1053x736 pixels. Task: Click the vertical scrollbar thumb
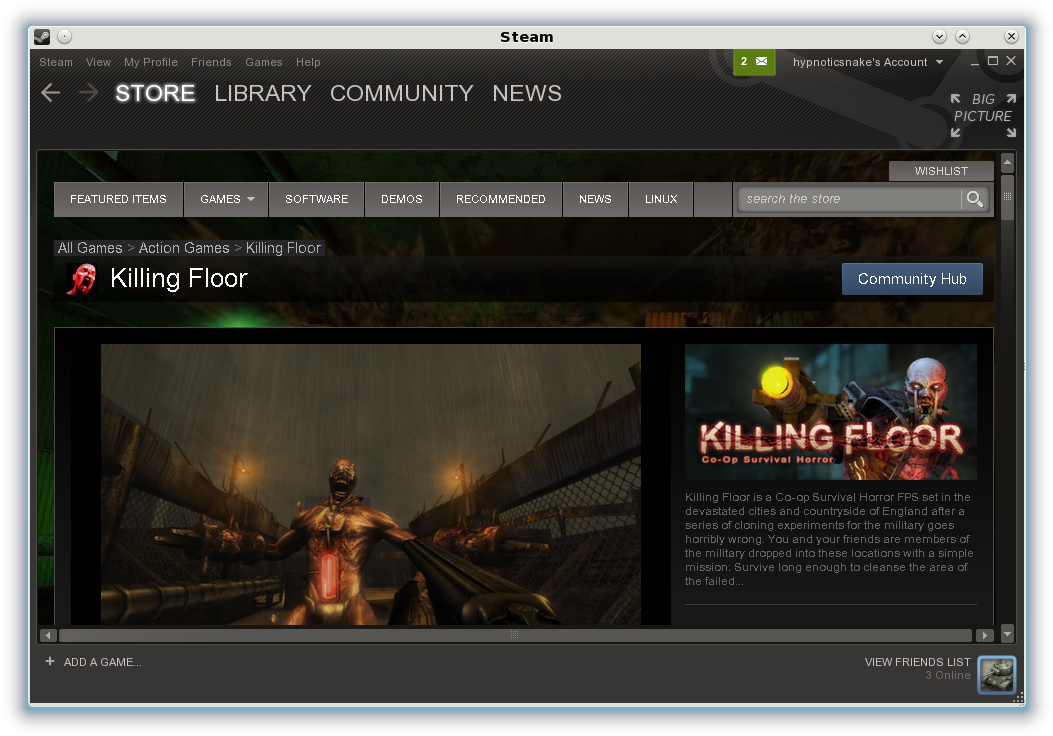click(x=1007, y=197)
